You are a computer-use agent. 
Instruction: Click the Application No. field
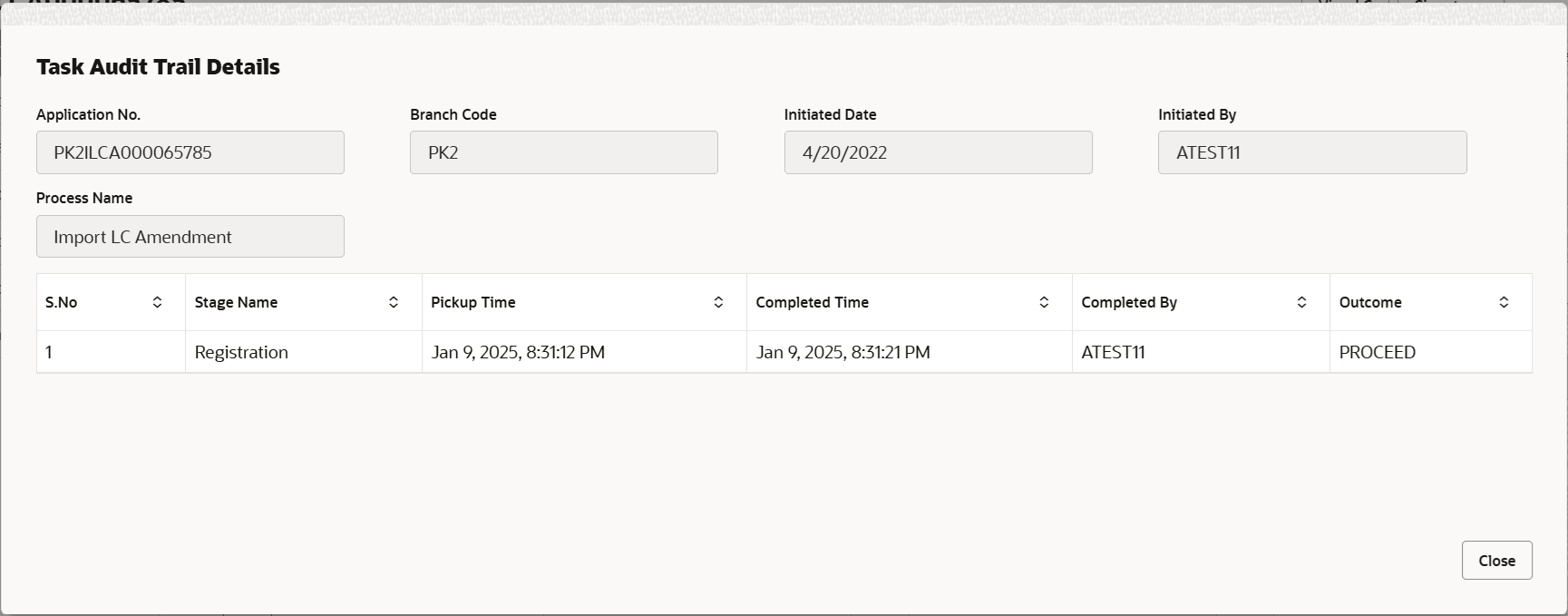[190, 152]
